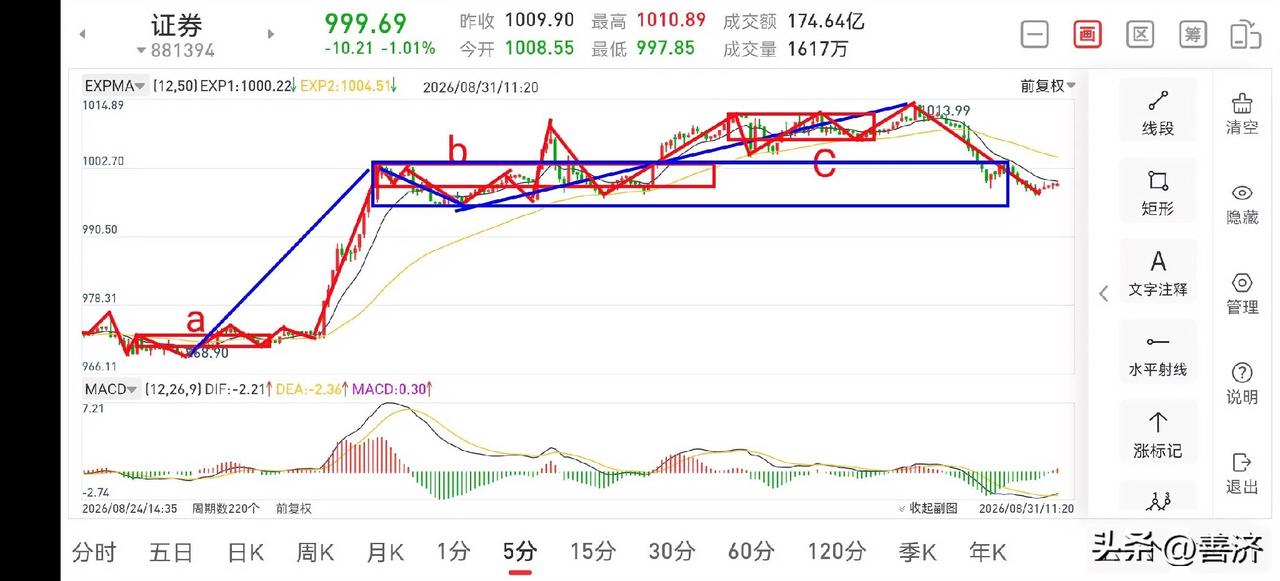
Task: Toggle drawings visibility with 隐藏 eye
Action: tap(1242, 203)
